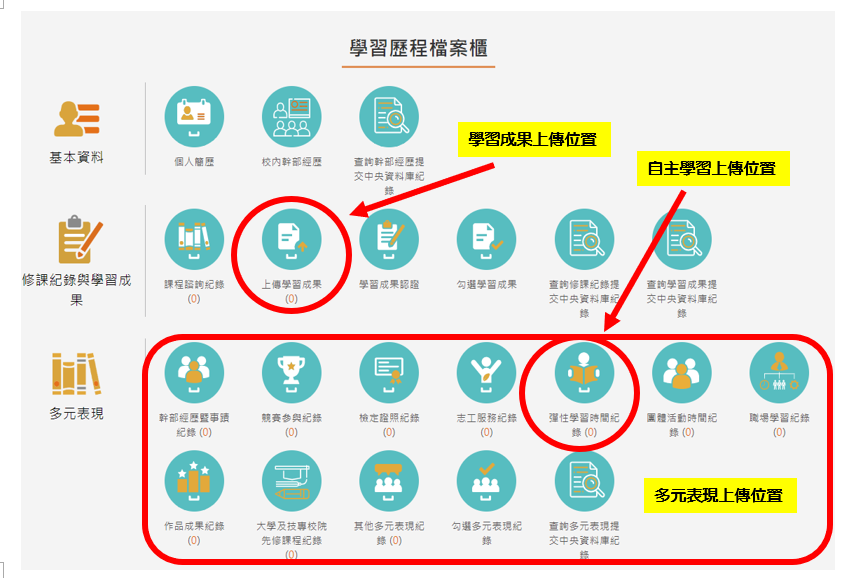Open 查詢學習成果提交中央資料庫紀錄 icon
This screenshot has height=578, width=846.
tap(681, 239)
